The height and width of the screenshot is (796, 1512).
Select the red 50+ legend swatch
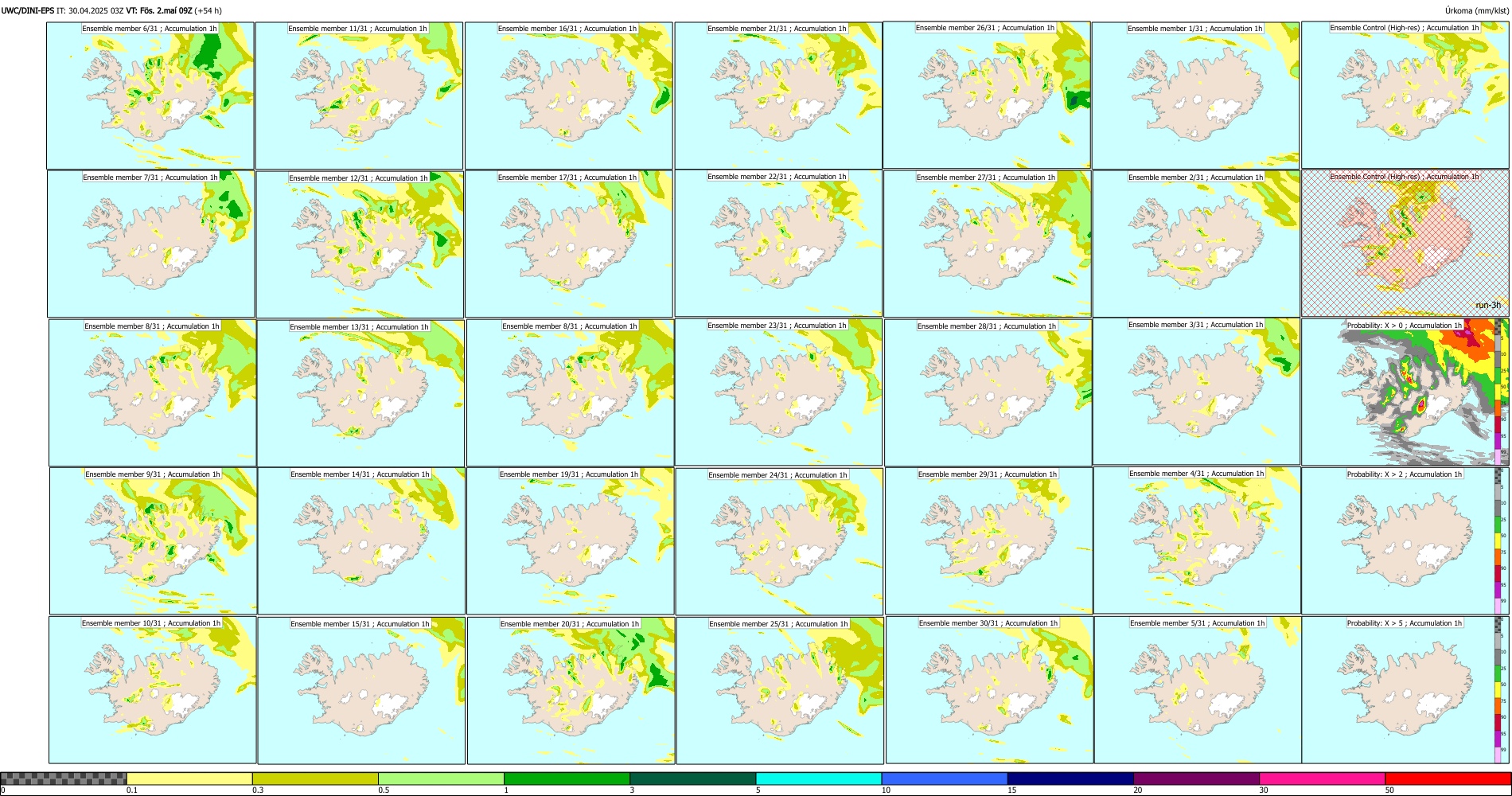coord(1448,778)
